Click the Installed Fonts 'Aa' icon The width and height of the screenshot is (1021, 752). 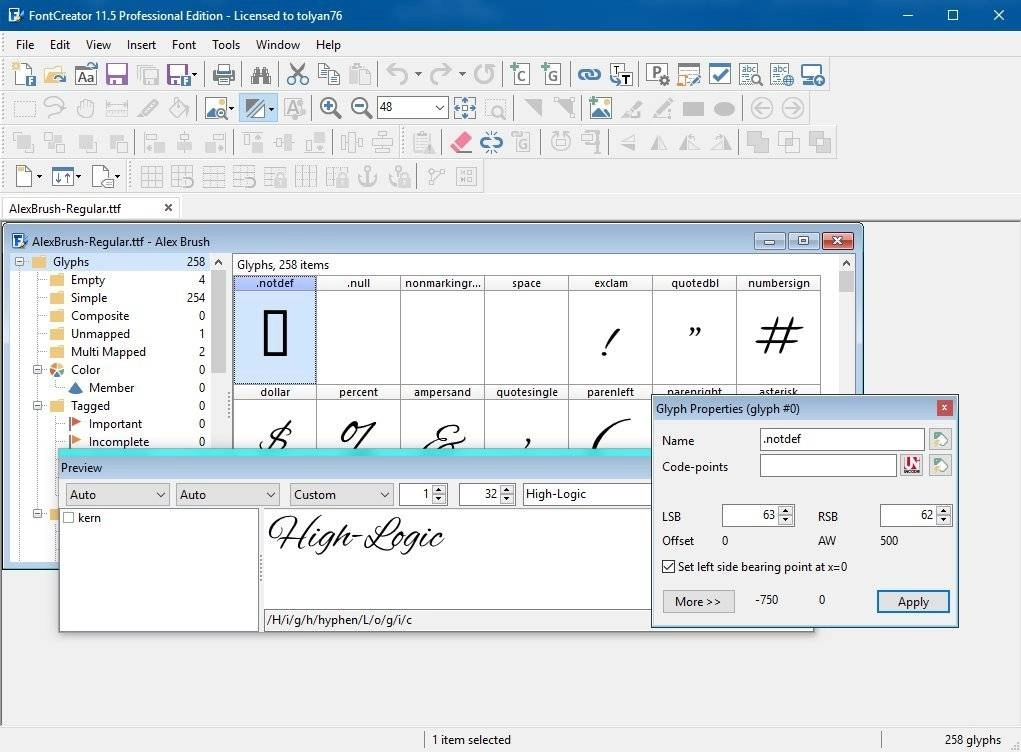(x=86, y=75)
